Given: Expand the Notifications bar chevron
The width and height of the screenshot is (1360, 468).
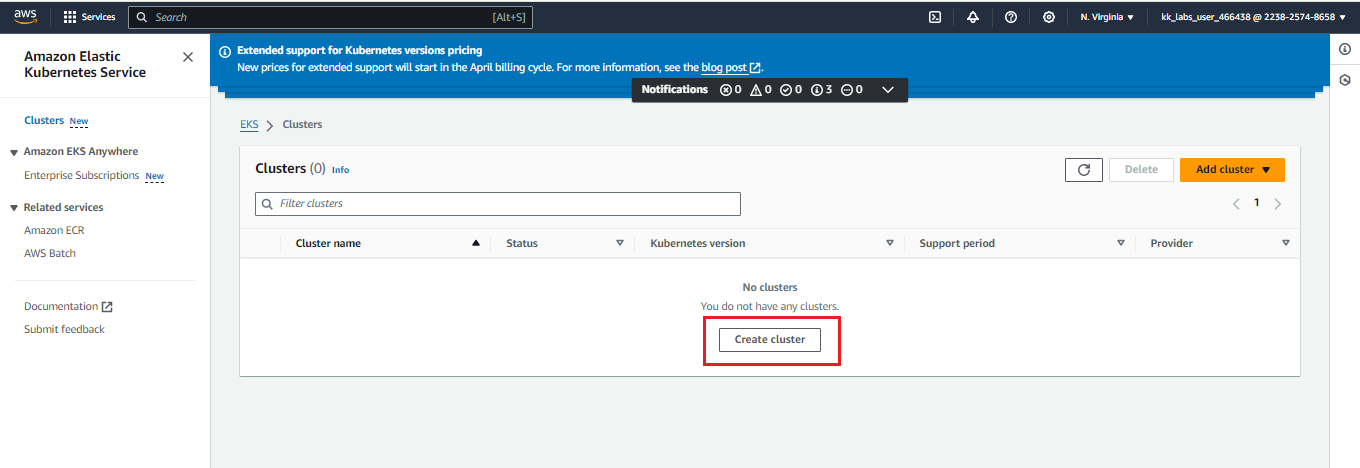Looking at the screenshot, I should pyautogui.click(x=888, y=90).
